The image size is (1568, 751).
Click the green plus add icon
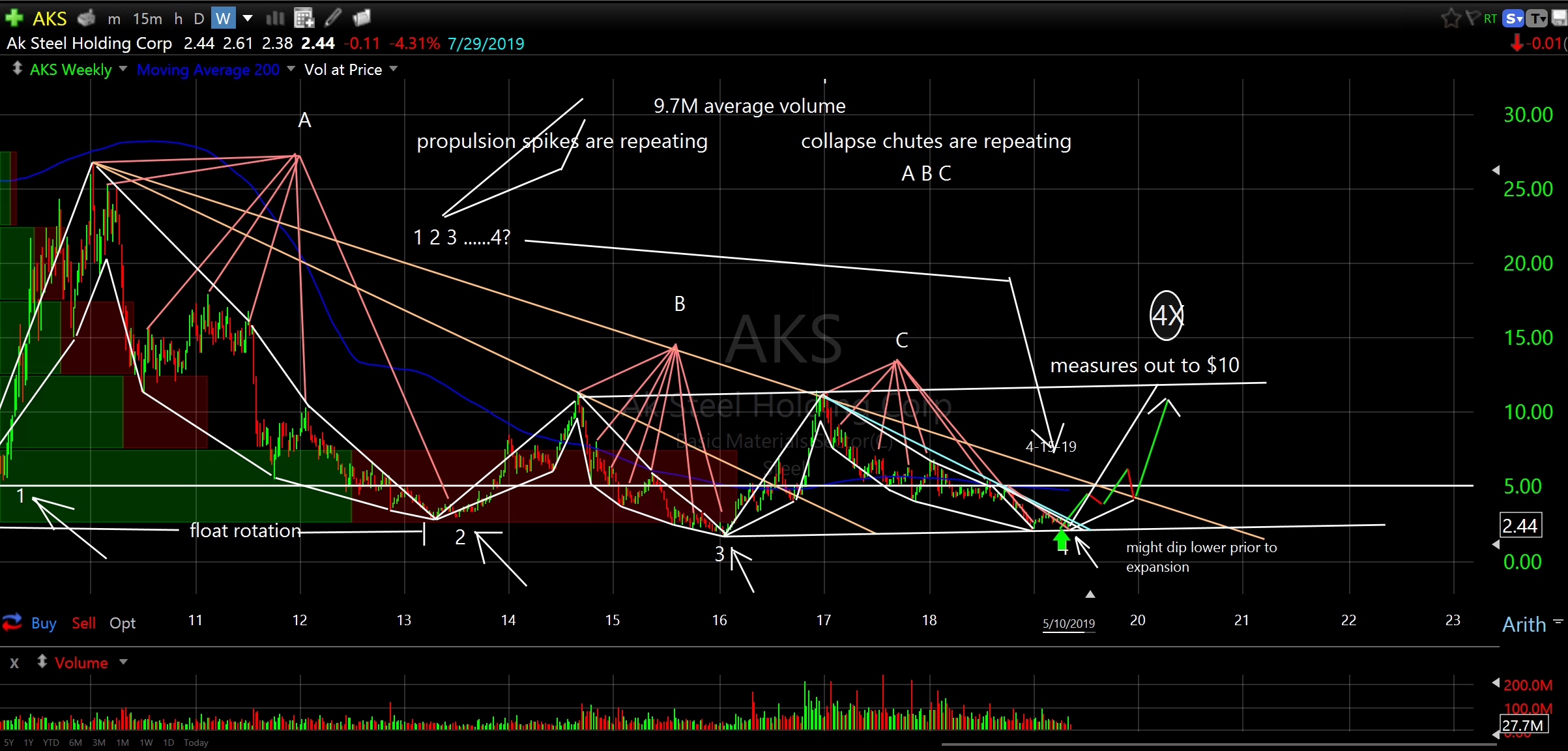[x=14, y=18]
